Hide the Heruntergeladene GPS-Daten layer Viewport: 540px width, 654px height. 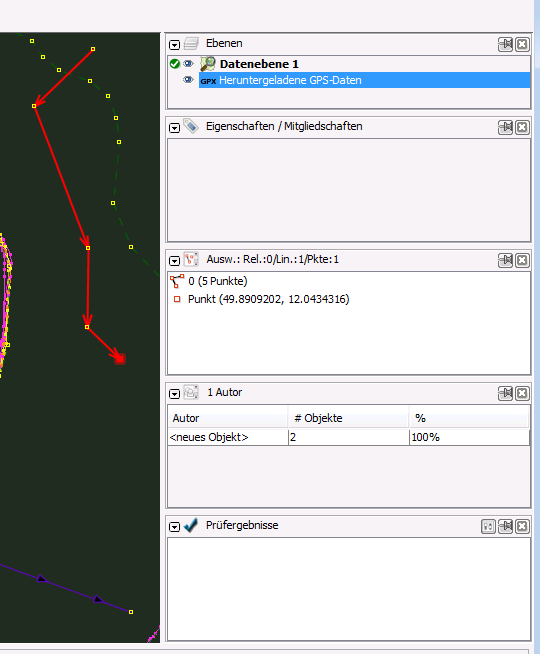(188, 79)
